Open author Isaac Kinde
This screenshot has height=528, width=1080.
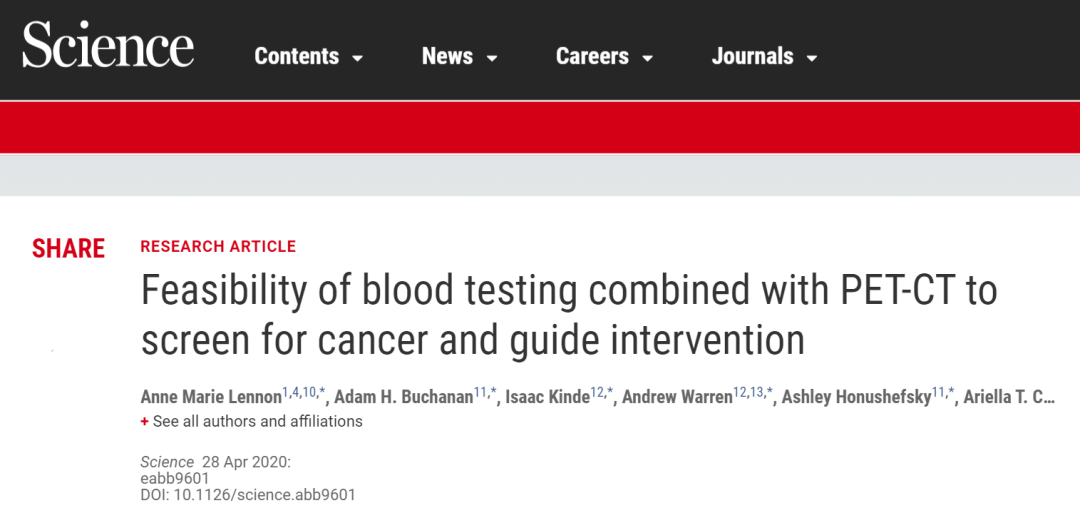point(548,398)
